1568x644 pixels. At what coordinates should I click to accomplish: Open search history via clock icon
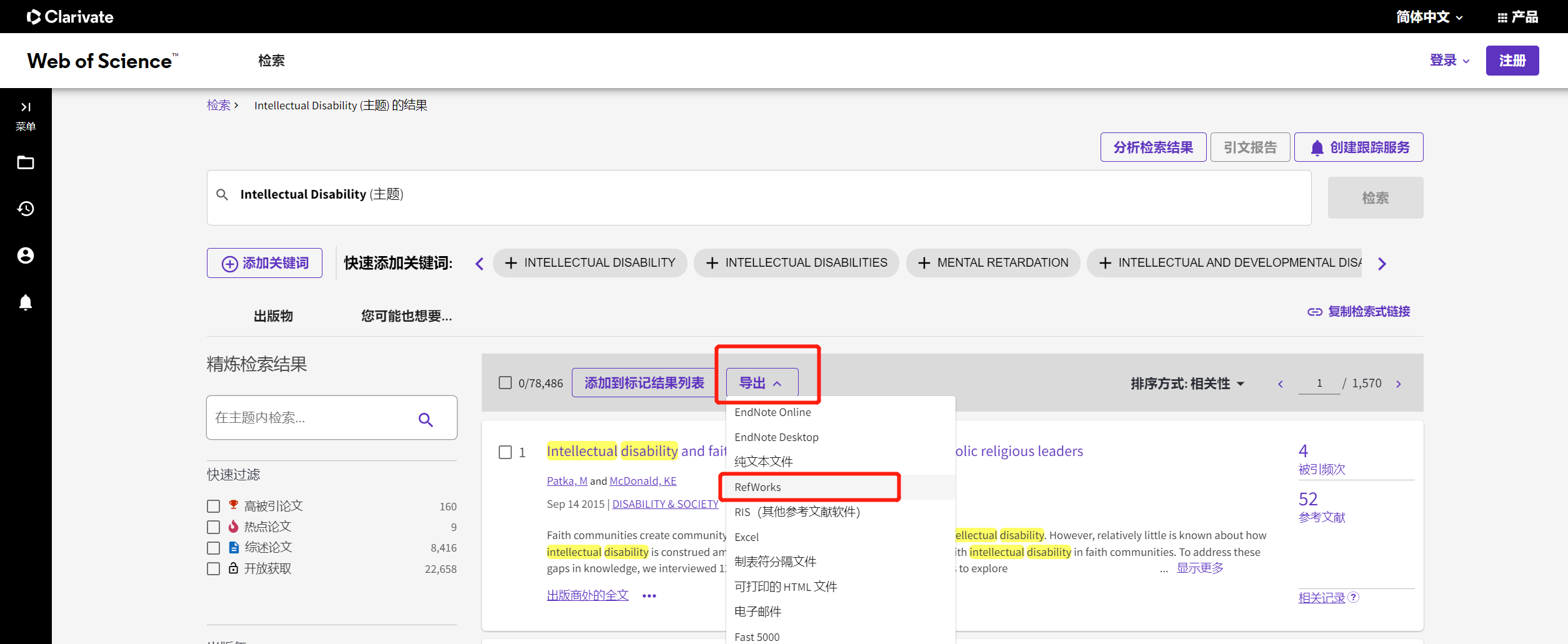click(26, 209)
